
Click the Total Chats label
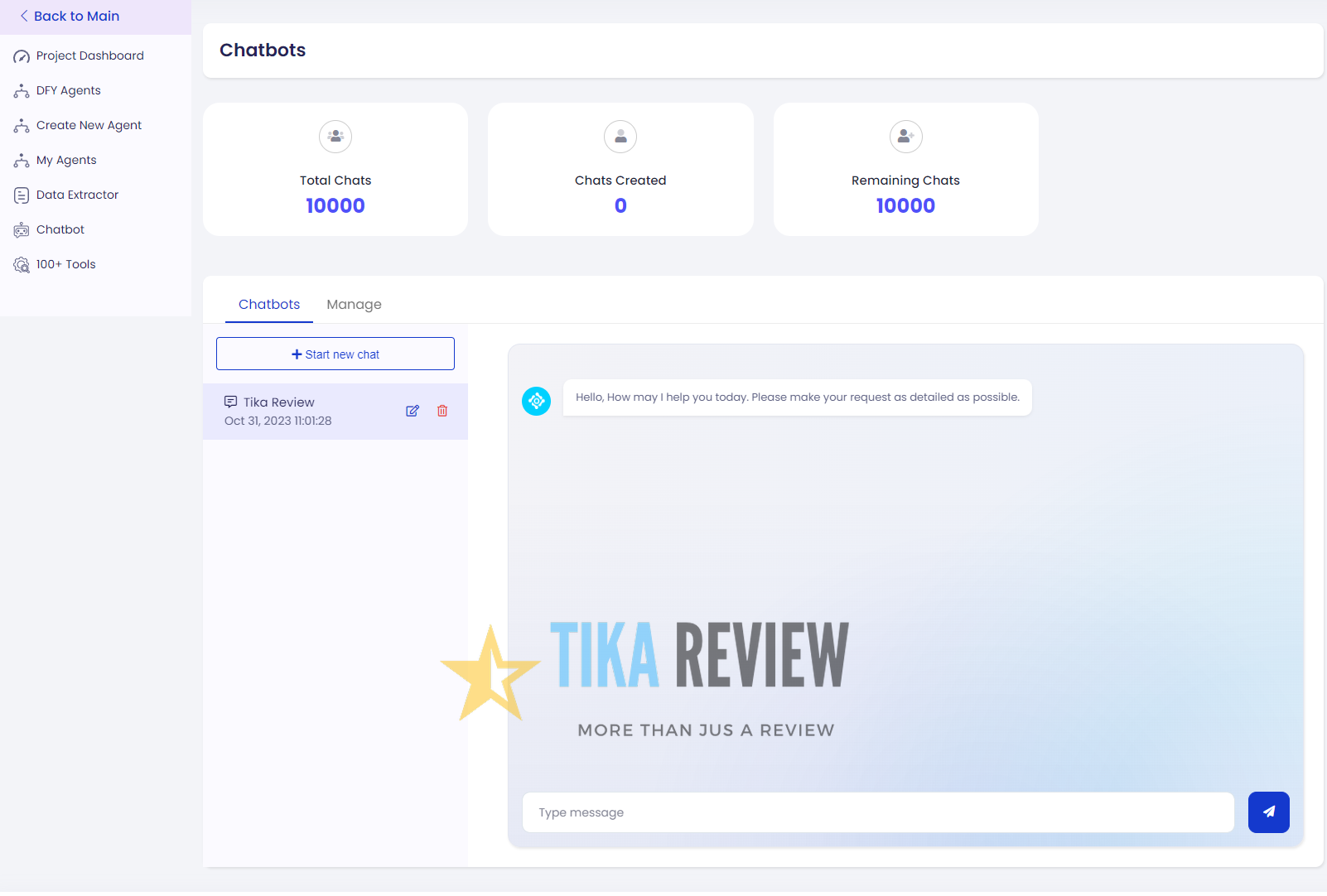335,181
